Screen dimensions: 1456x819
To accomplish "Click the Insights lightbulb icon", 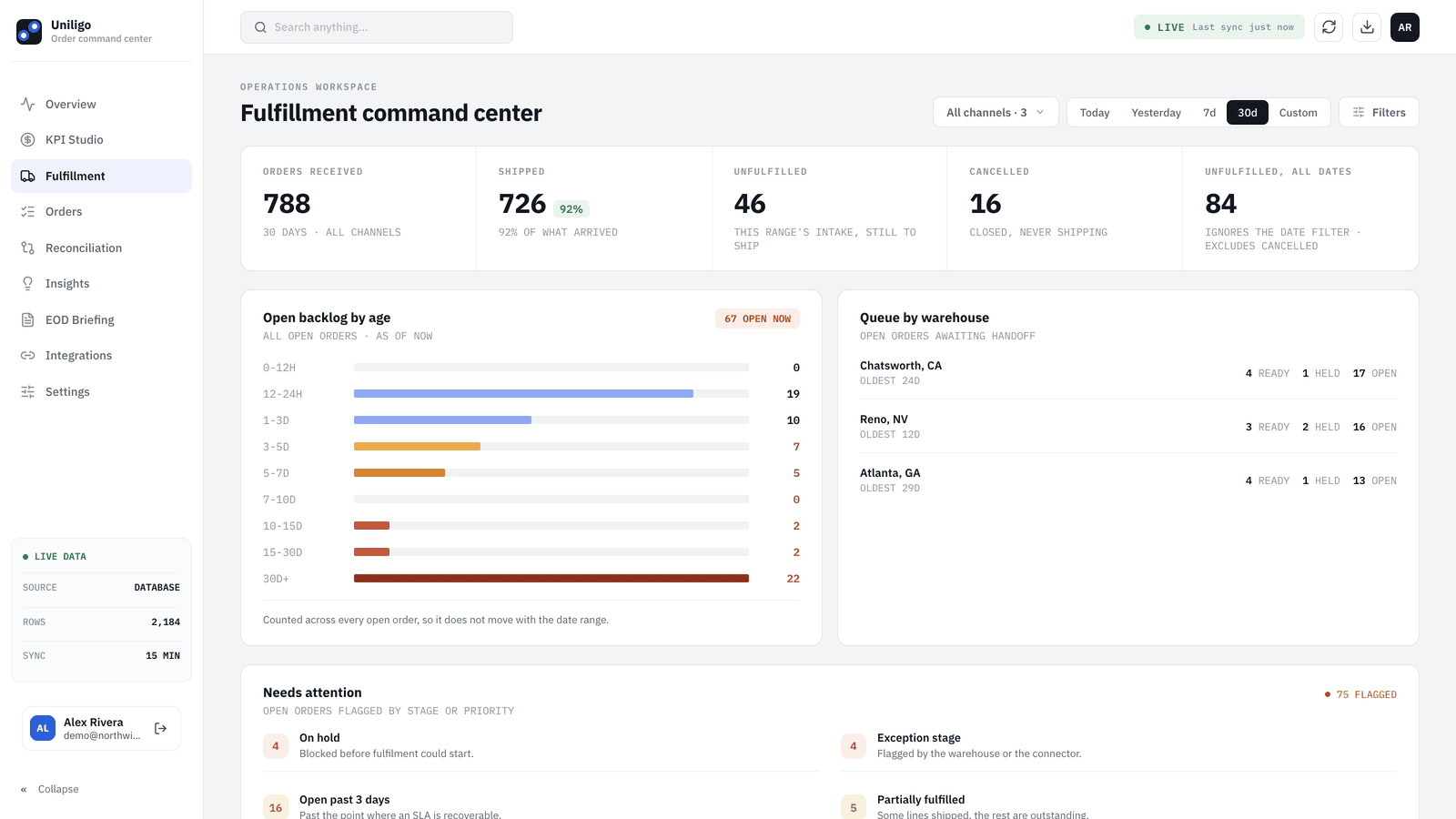I will [x=28, y=284].
